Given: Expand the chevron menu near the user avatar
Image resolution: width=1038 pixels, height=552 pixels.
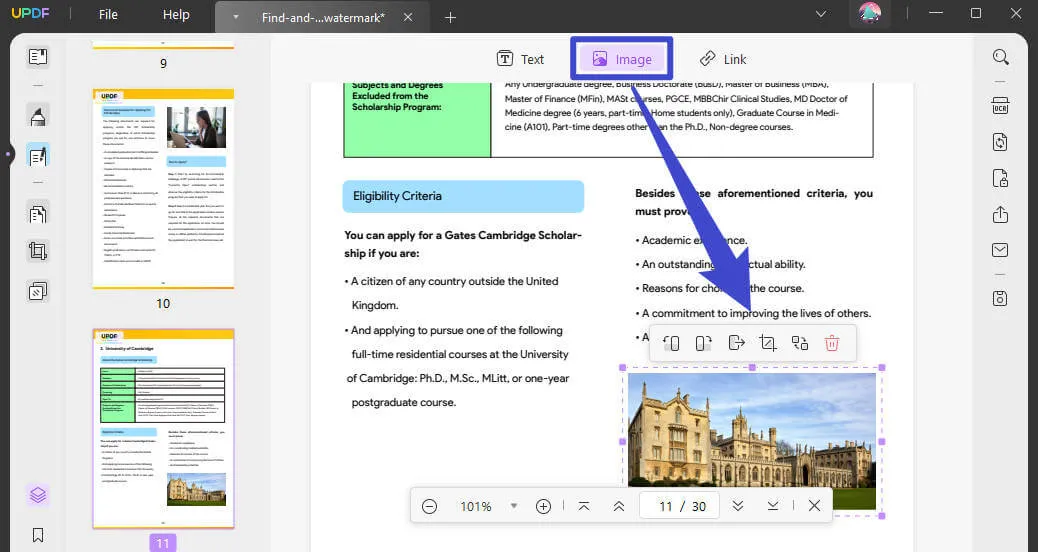Looking at the screenshot, I should (x=820, y=14).
